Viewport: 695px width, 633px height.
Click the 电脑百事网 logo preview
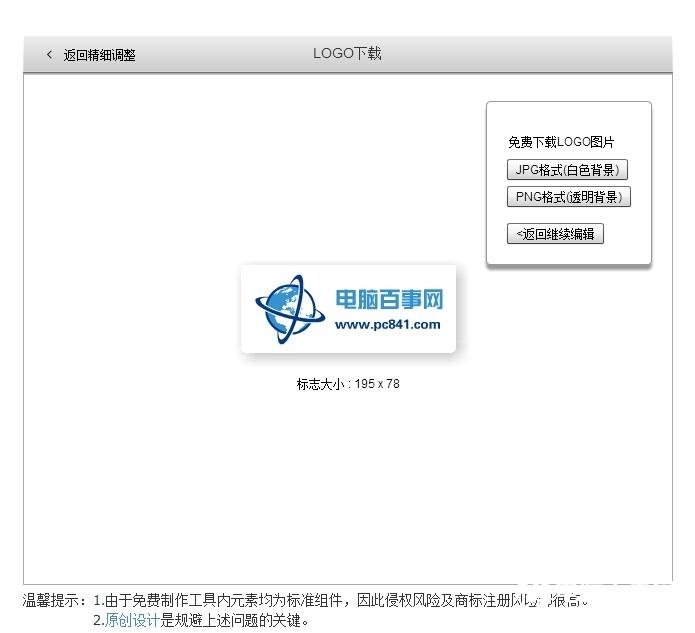[348, 309]
